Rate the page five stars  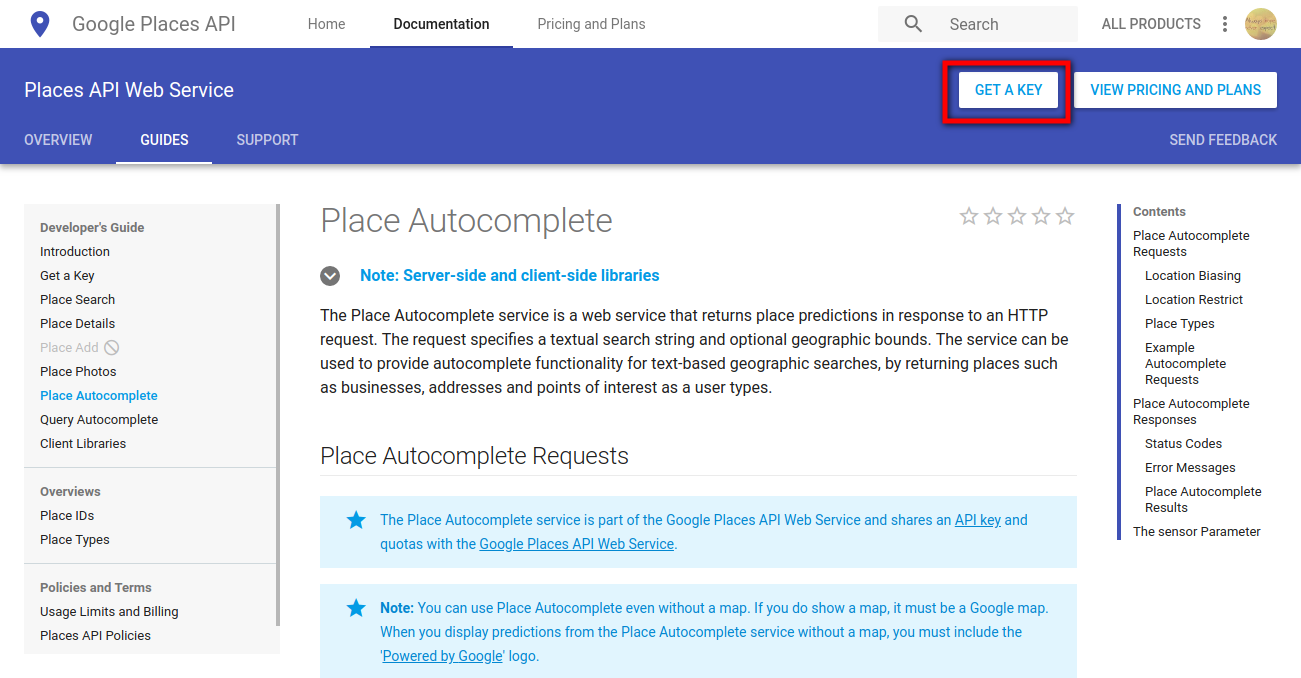1065,216
